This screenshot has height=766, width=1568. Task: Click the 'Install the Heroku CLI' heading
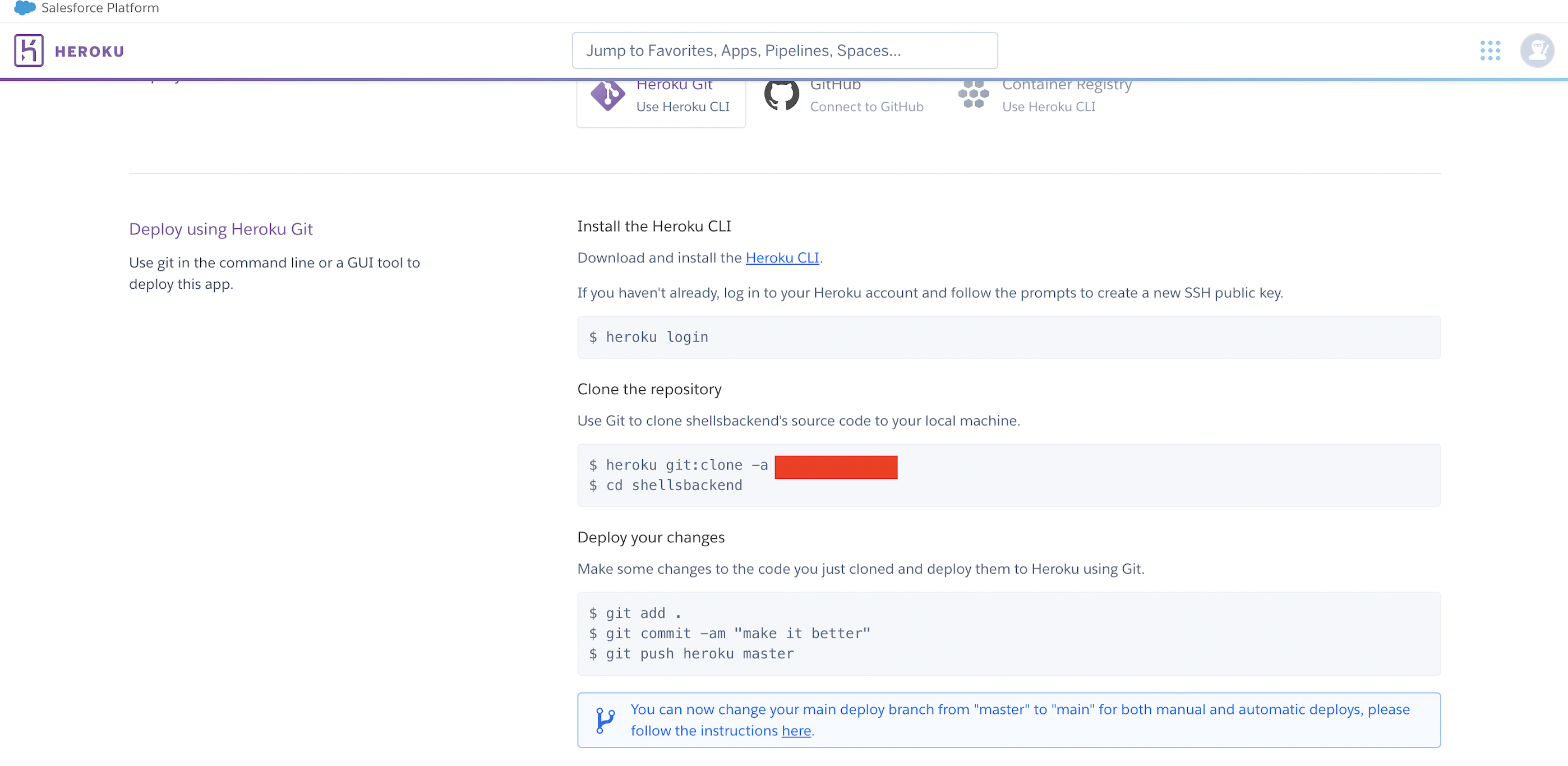point(654,227)
